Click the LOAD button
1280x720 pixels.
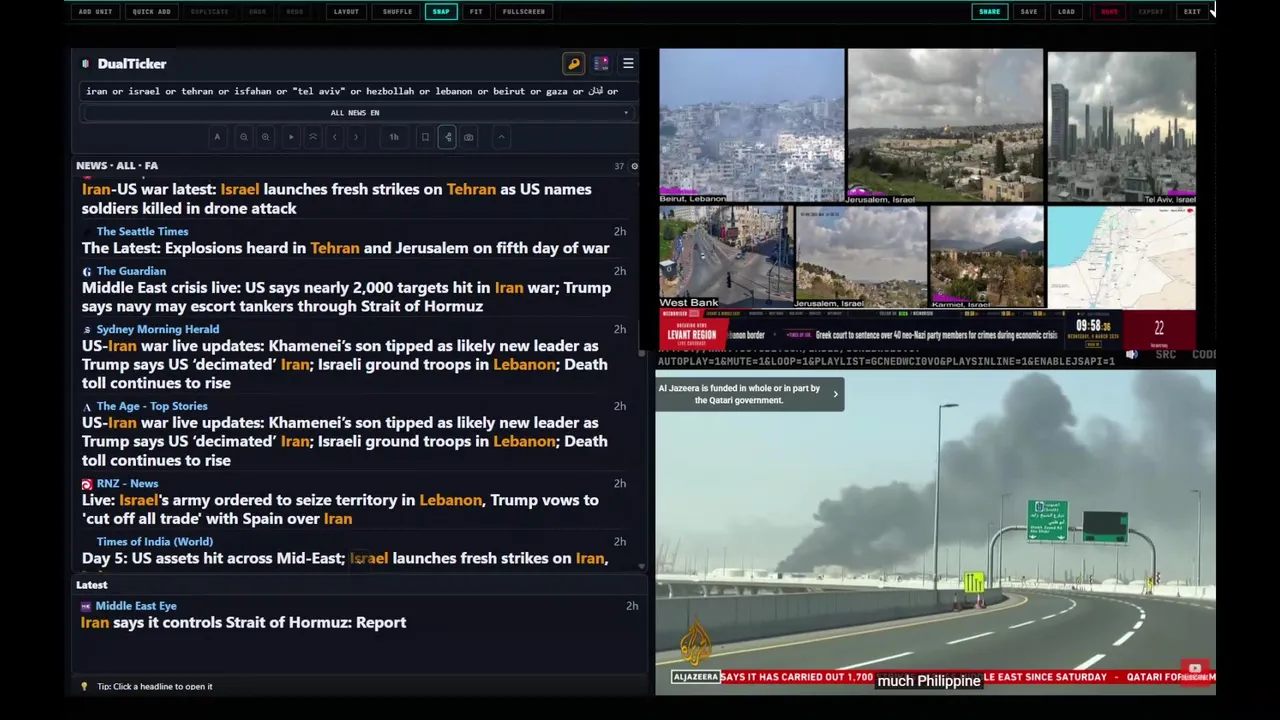click(x=1067, y=12)
